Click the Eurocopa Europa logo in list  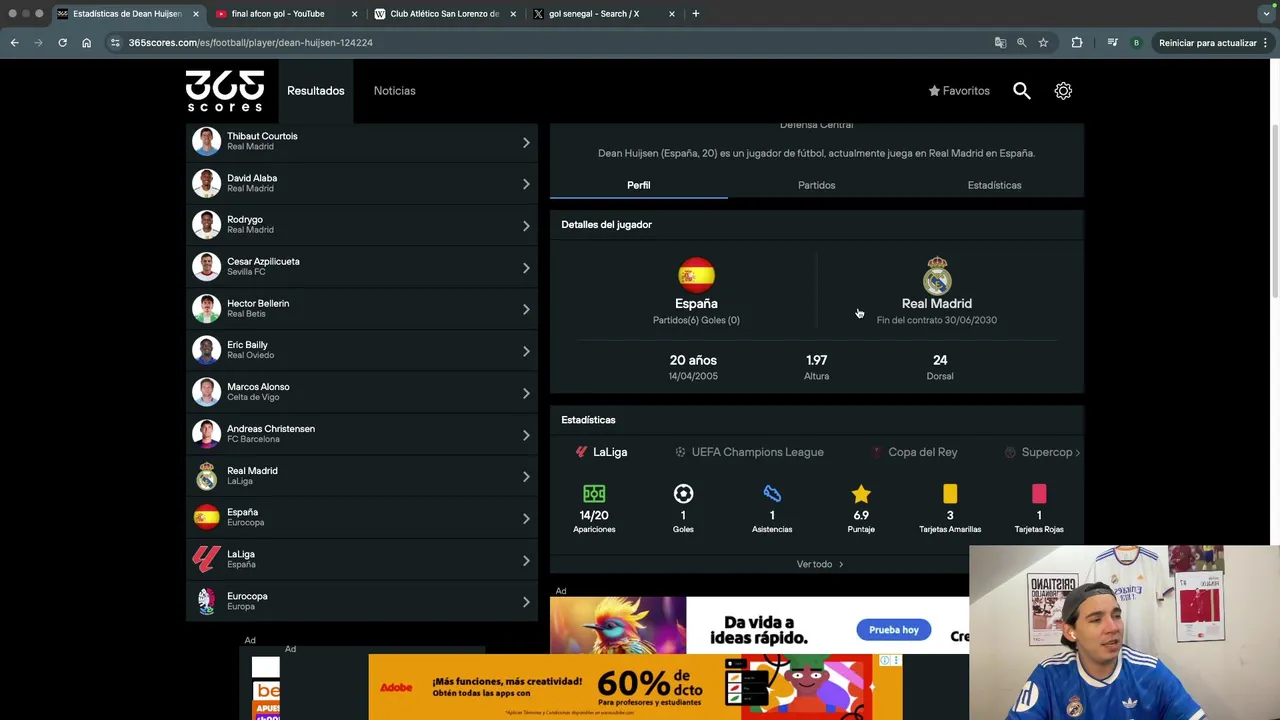click(207, 601)
